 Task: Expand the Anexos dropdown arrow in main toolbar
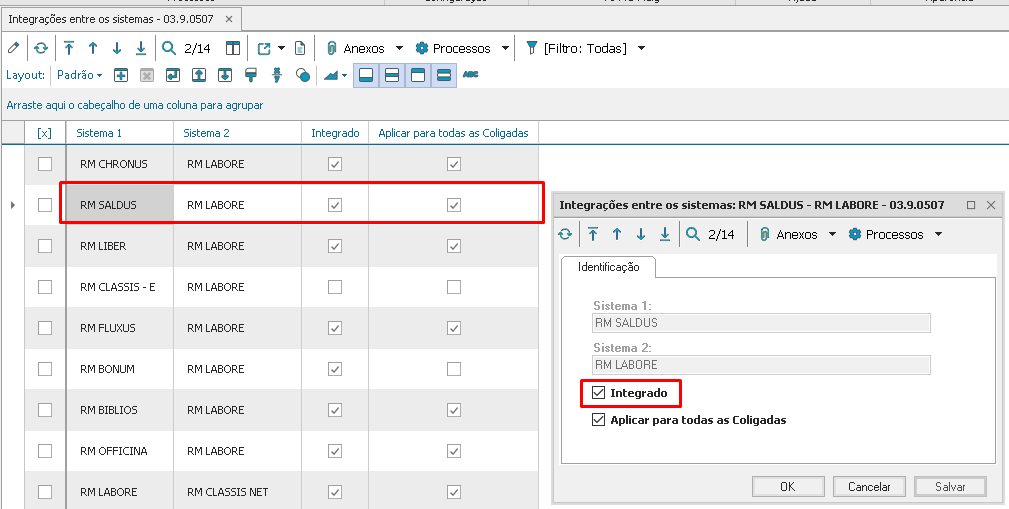click(399, 48)
